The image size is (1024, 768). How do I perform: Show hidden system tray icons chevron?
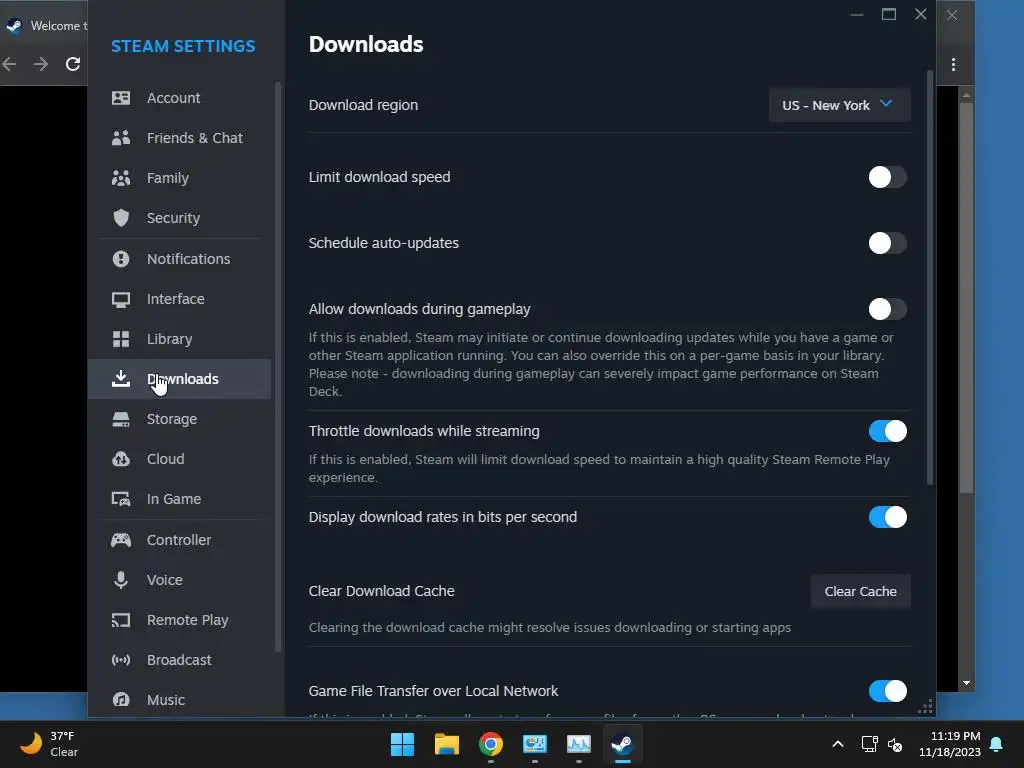(x=838, y=744)
